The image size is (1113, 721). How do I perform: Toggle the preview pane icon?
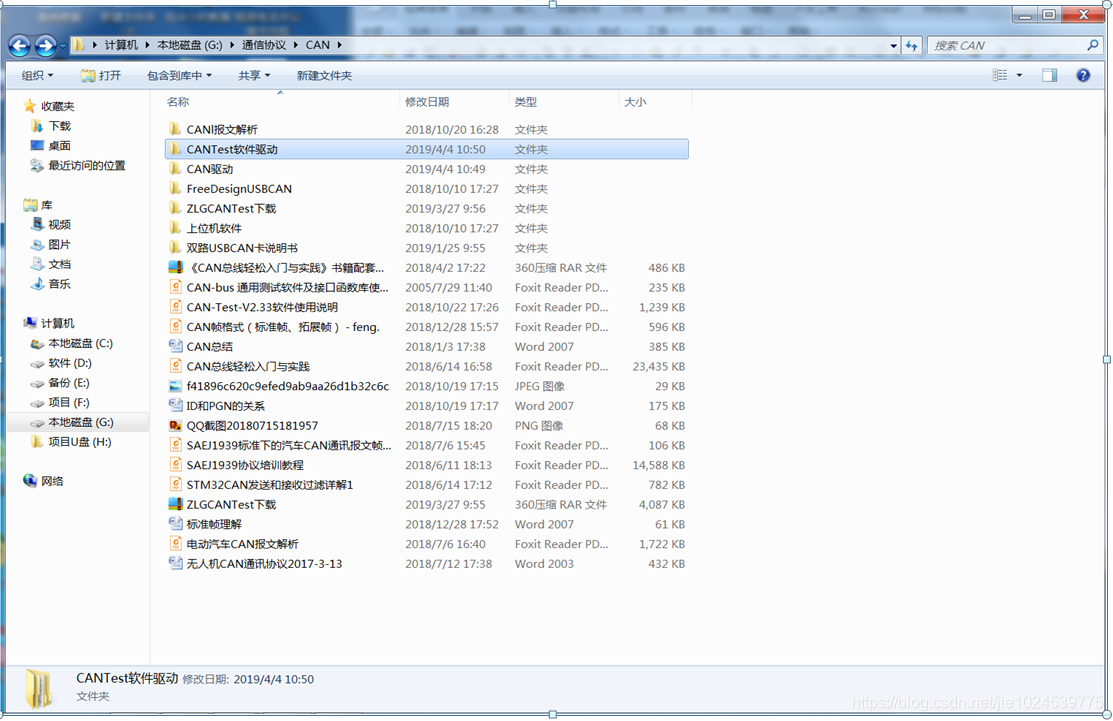tap(1049, 75)
